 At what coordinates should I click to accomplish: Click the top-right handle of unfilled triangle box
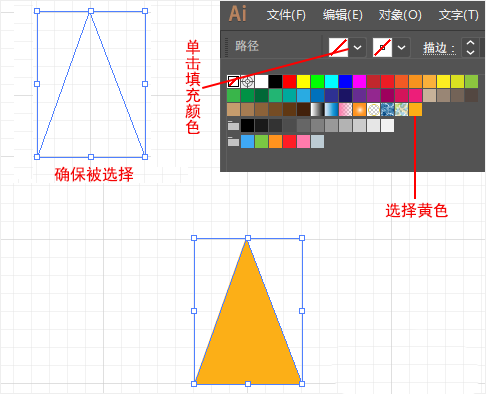pos(145,11)
